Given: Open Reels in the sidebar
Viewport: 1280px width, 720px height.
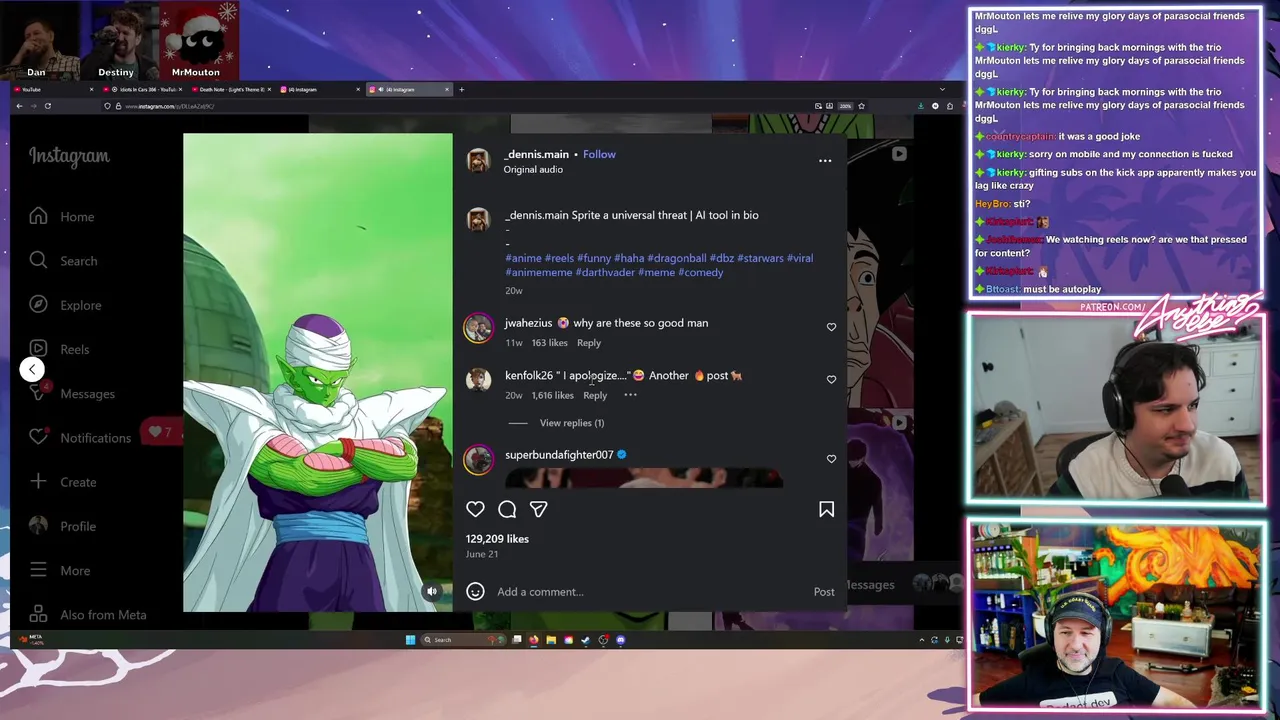Looking at the screenshot, I should coord(59,349).
